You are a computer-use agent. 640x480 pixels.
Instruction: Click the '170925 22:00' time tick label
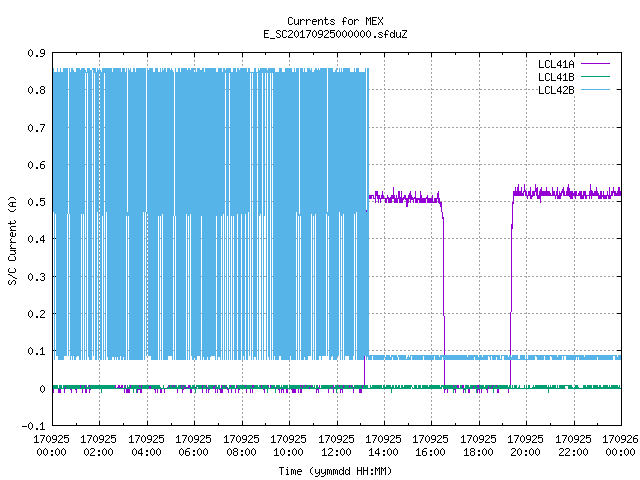573,446
